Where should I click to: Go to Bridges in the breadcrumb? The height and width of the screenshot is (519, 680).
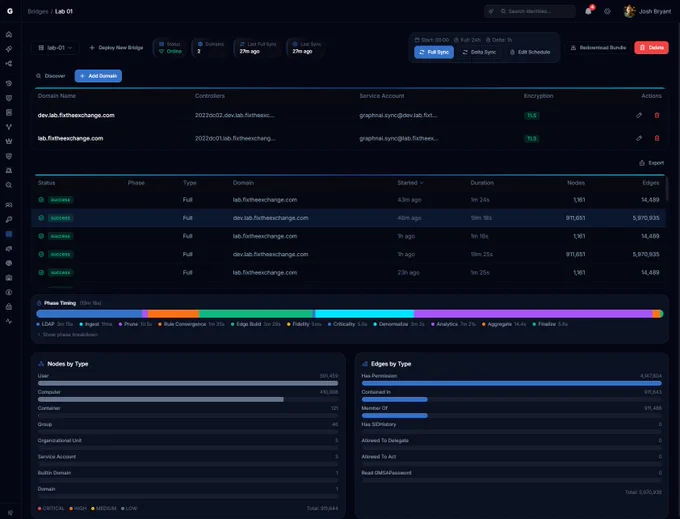(38, 11)
